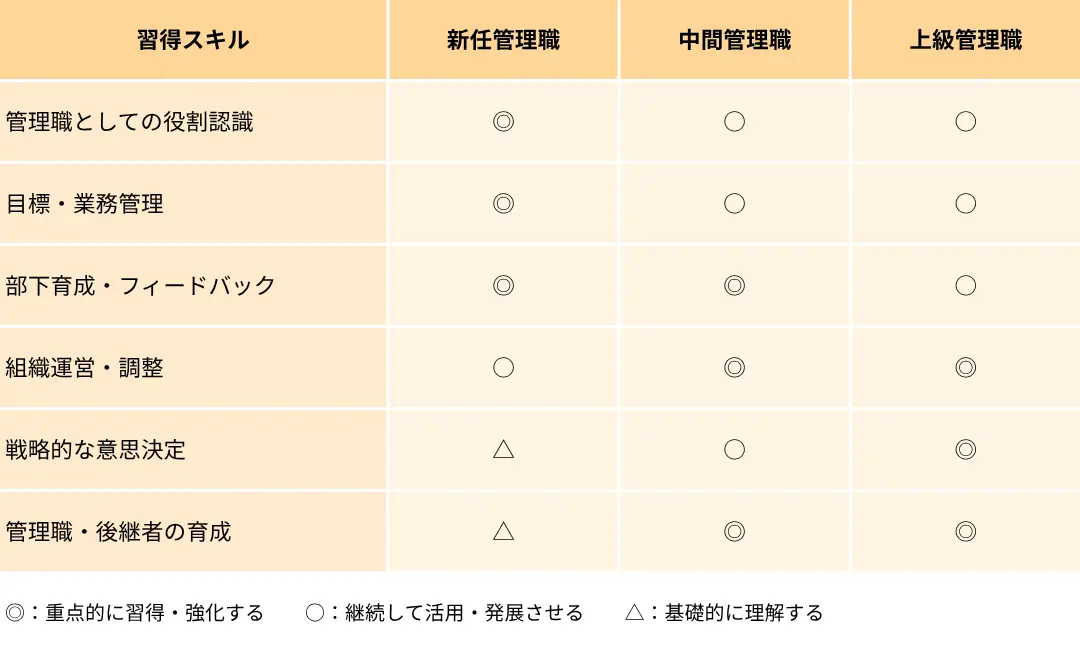
Task: Click 中間管理職 double circle in 管理職・後継者の育成 row
Action: pyautogui.click(x=734, y=532)
